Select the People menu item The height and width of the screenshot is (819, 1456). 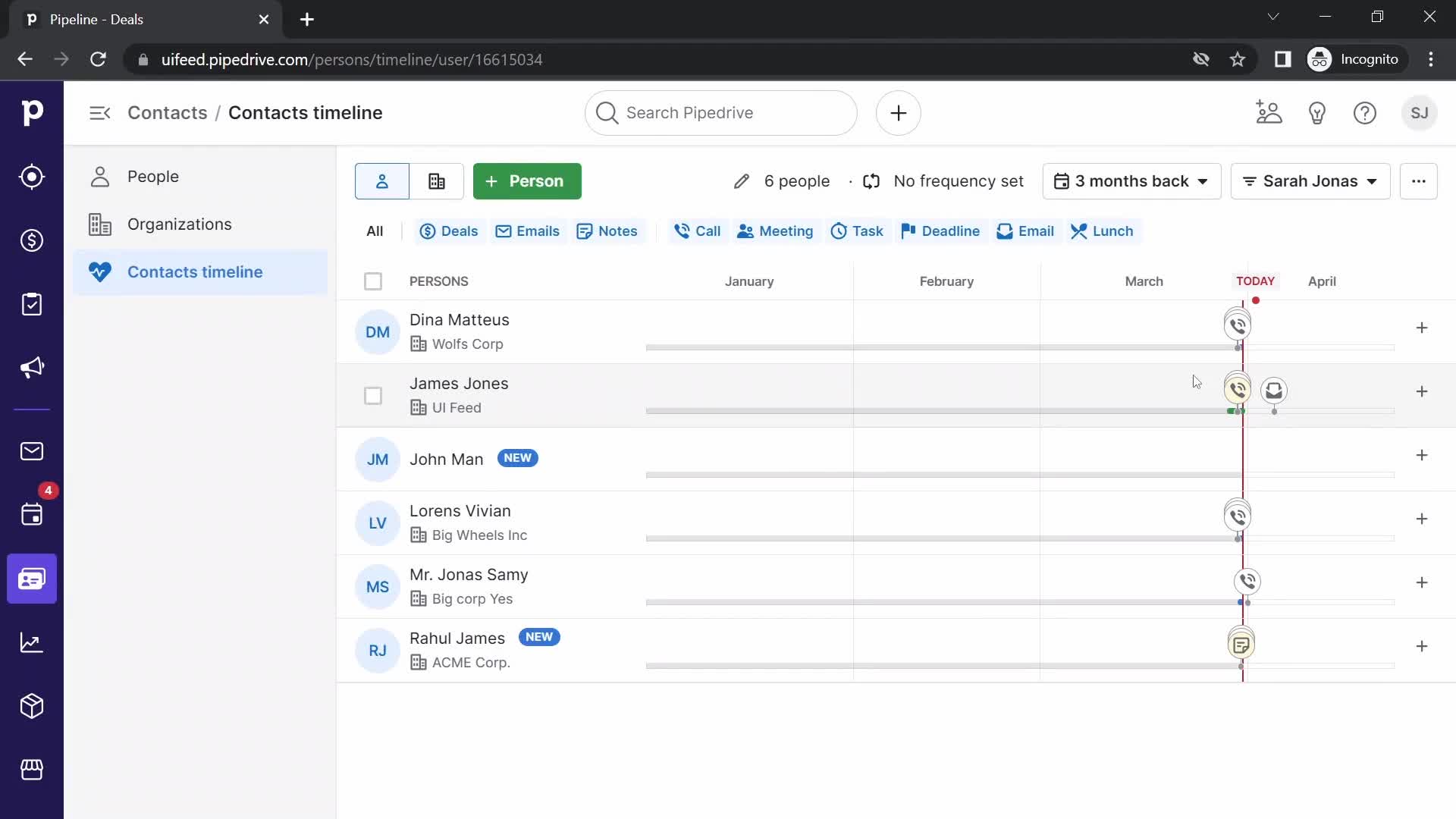tap(153, 175)
